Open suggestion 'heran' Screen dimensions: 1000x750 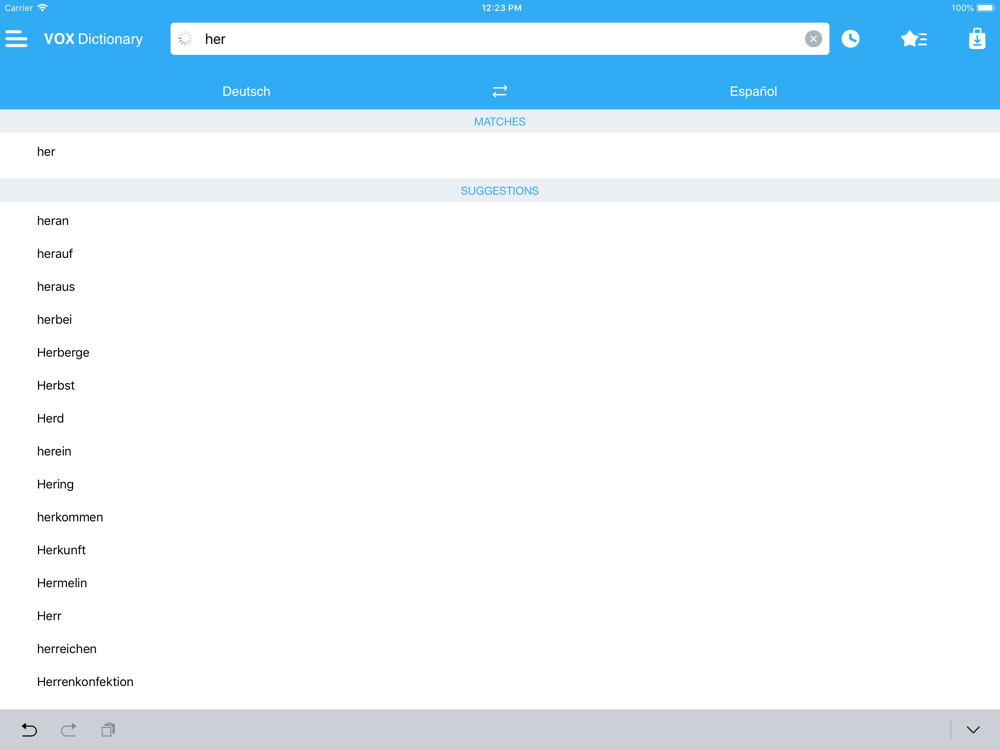[x=499, y=221]
